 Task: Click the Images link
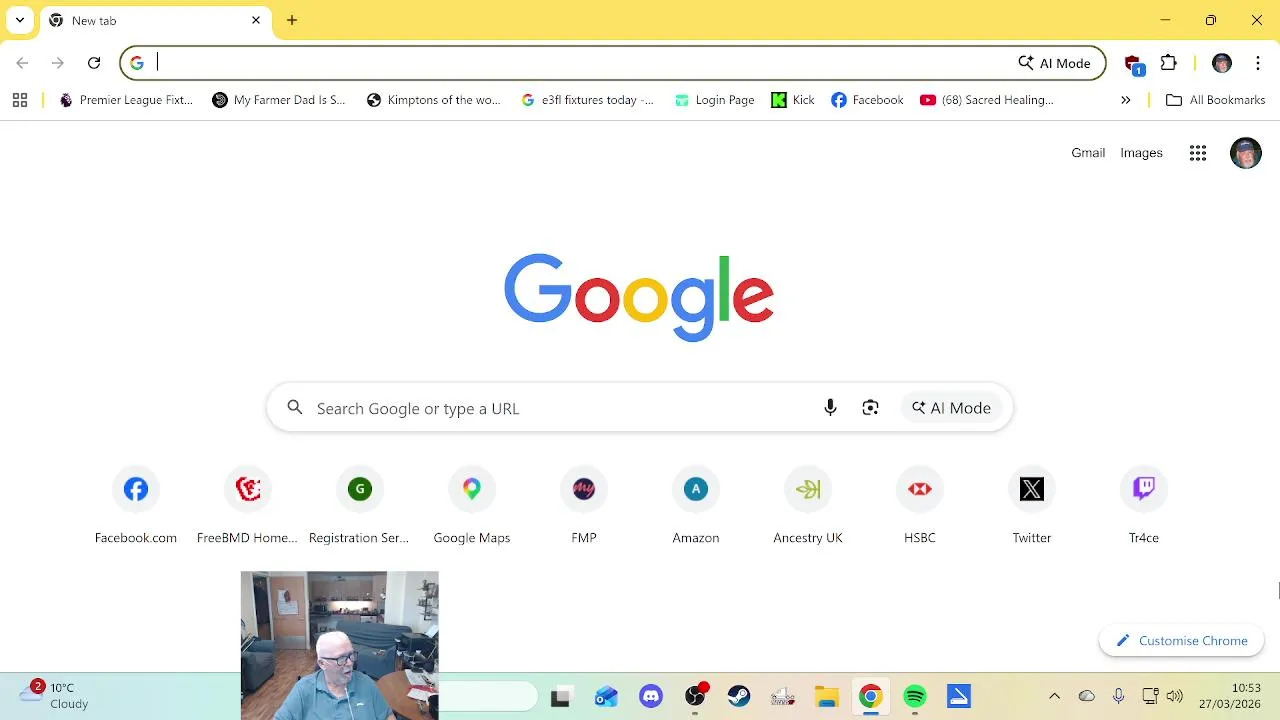1141,153
